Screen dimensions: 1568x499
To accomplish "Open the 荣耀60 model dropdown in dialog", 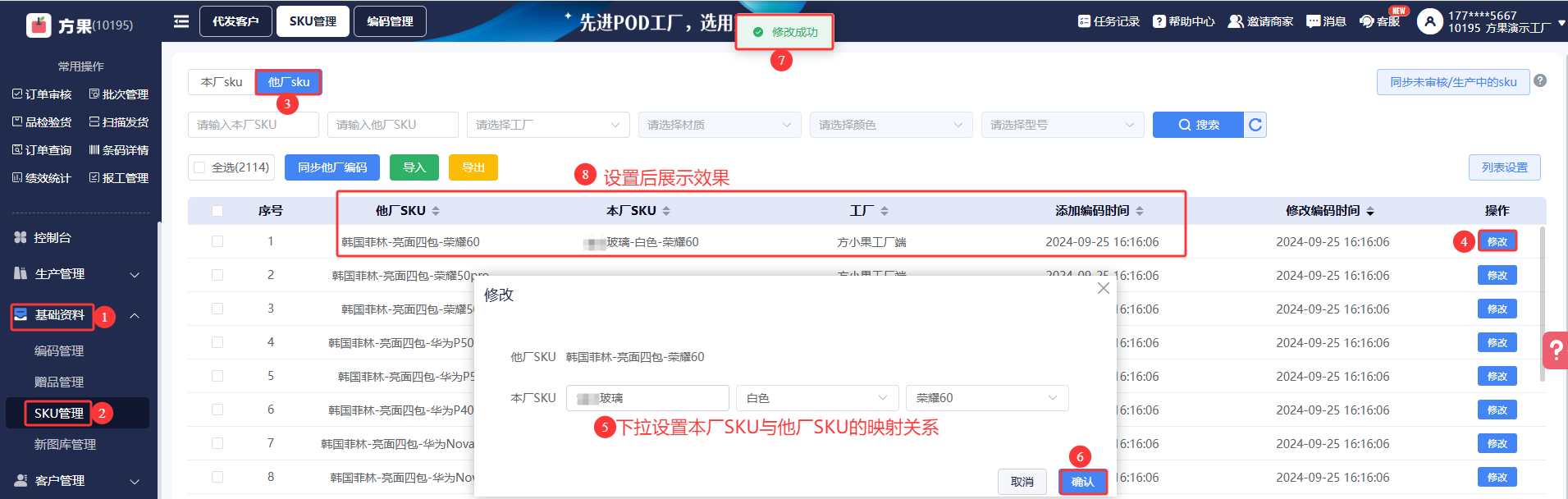I will coord(987,398).
